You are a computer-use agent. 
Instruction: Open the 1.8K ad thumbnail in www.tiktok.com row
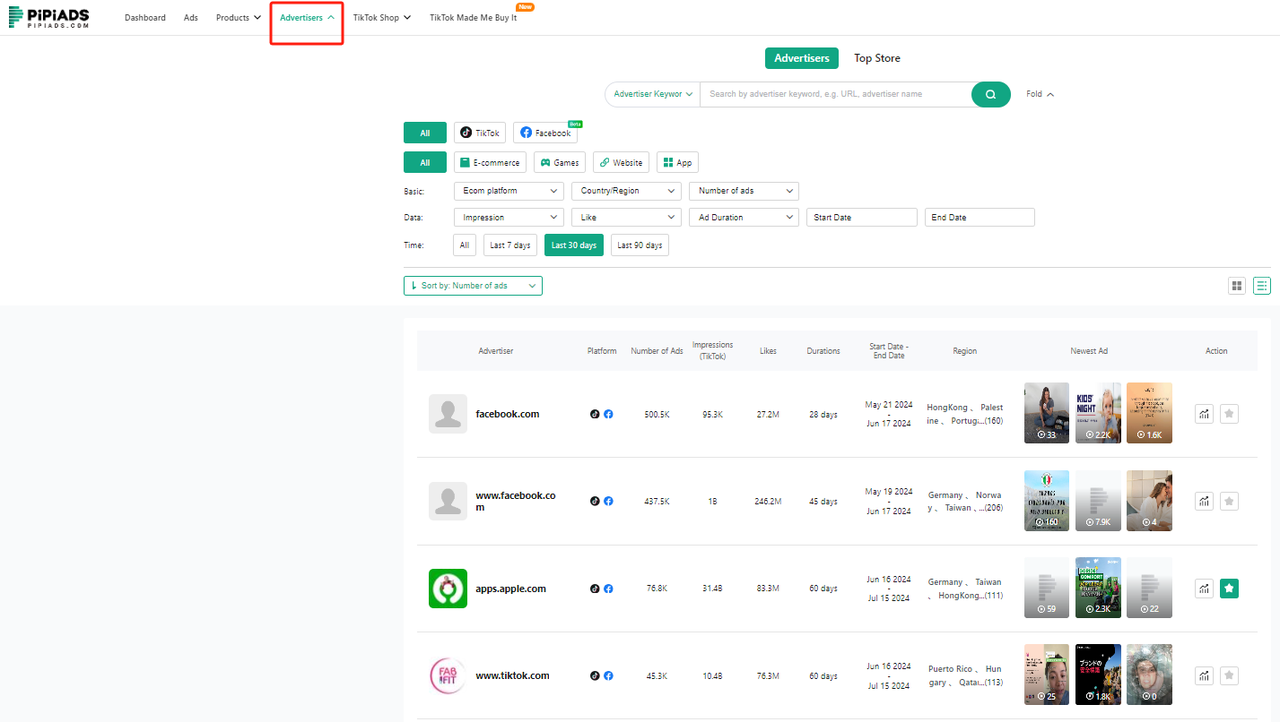1098,675
